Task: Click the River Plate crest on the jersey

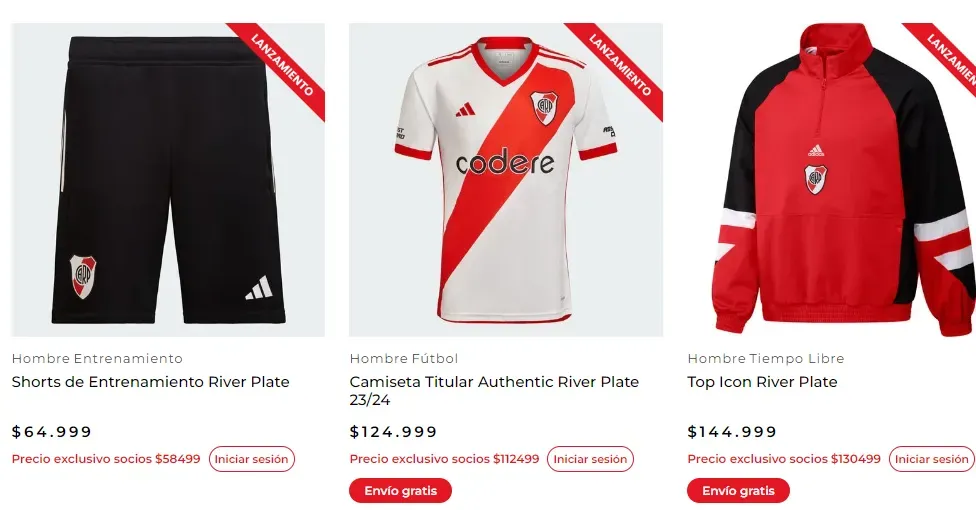Action: click(544, 106)
